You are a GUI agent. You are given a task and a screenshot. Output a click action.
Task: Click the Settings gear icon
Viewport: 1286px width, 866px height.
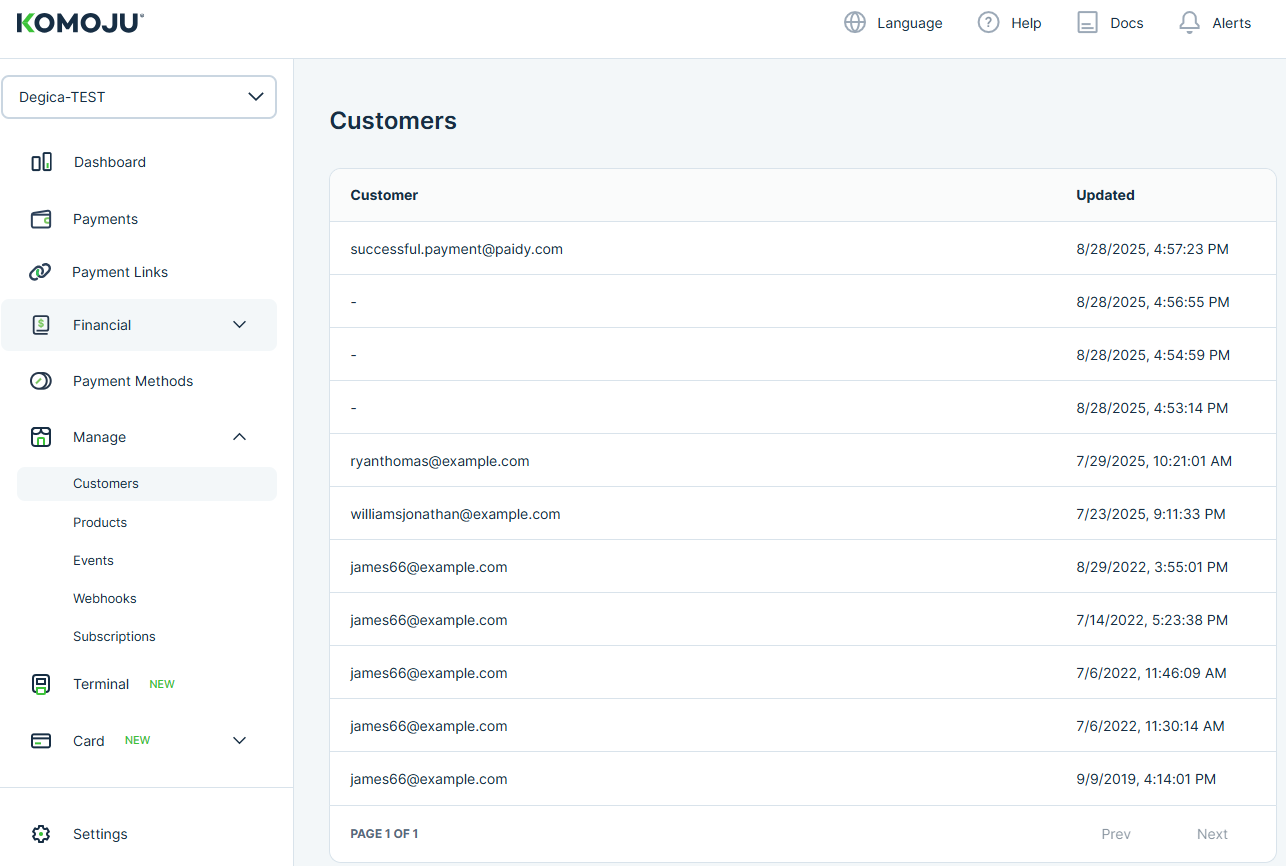coord(41,834)
